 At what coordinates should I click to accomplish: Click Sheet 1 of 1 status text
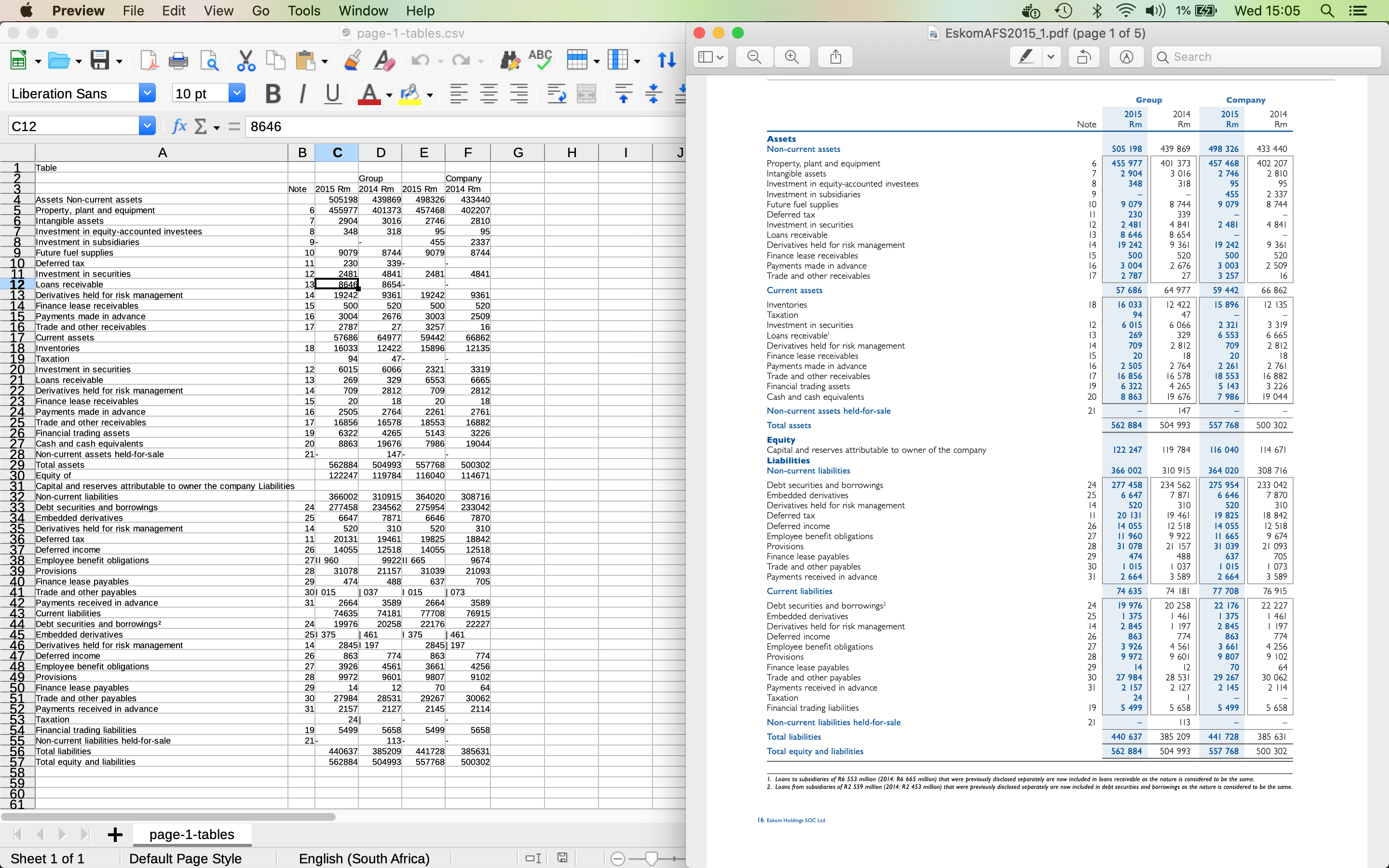48,858
